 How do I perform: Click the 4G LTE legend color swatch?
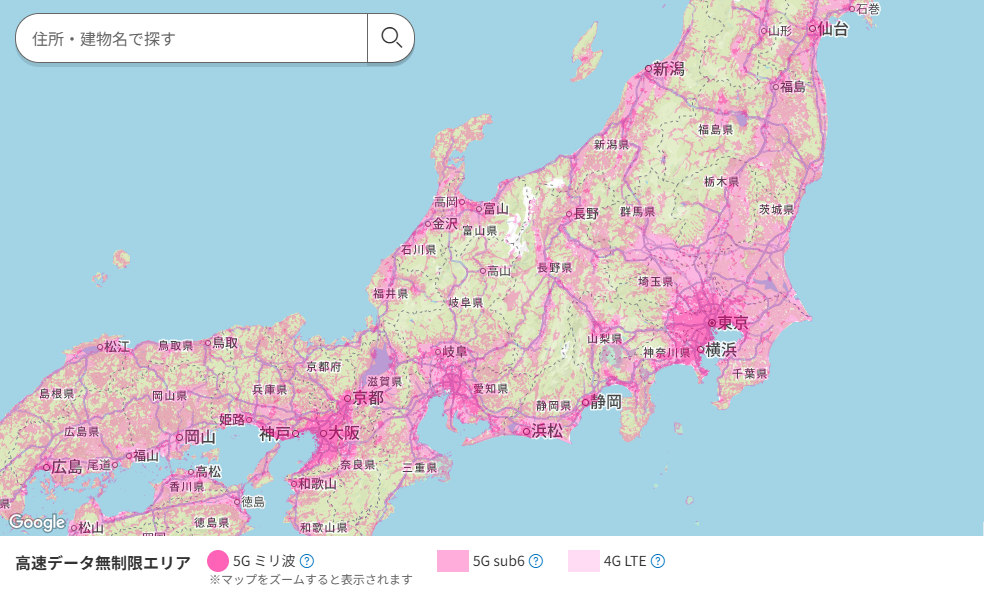point(584,561)
